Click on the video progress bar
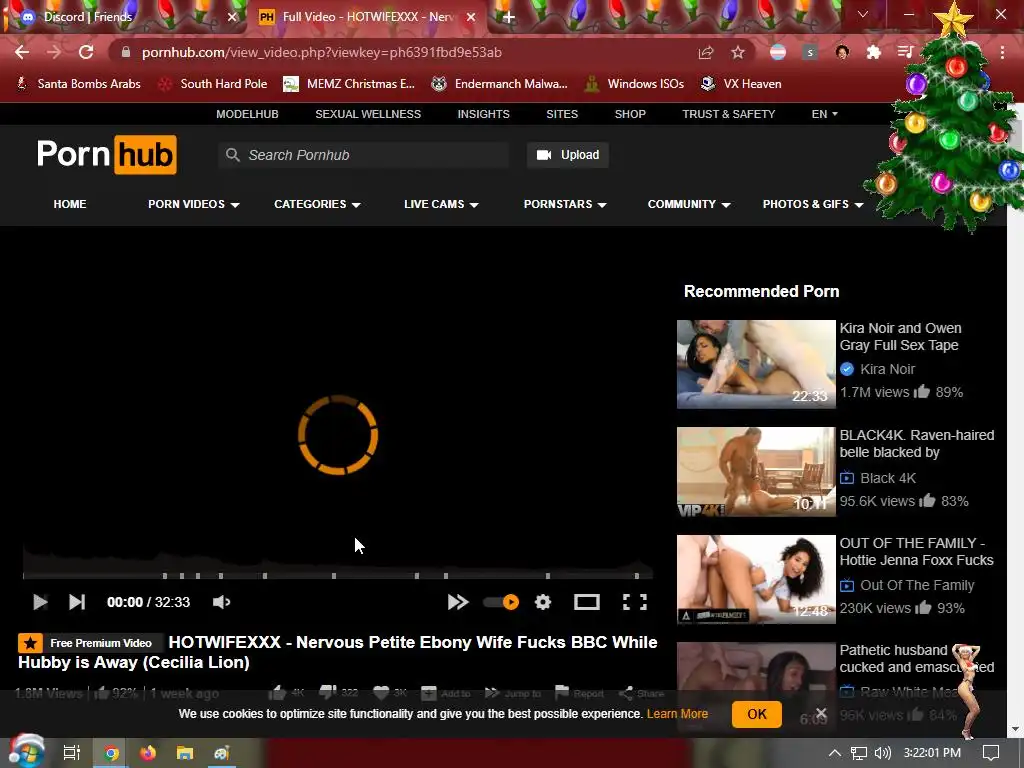The width and height of the screenshot is (1024, 768). point(338,576)
